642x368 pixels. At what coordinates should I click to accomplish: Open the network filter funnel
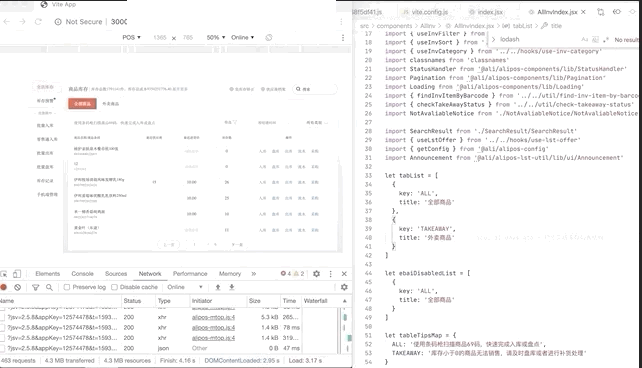pos(36,287)
